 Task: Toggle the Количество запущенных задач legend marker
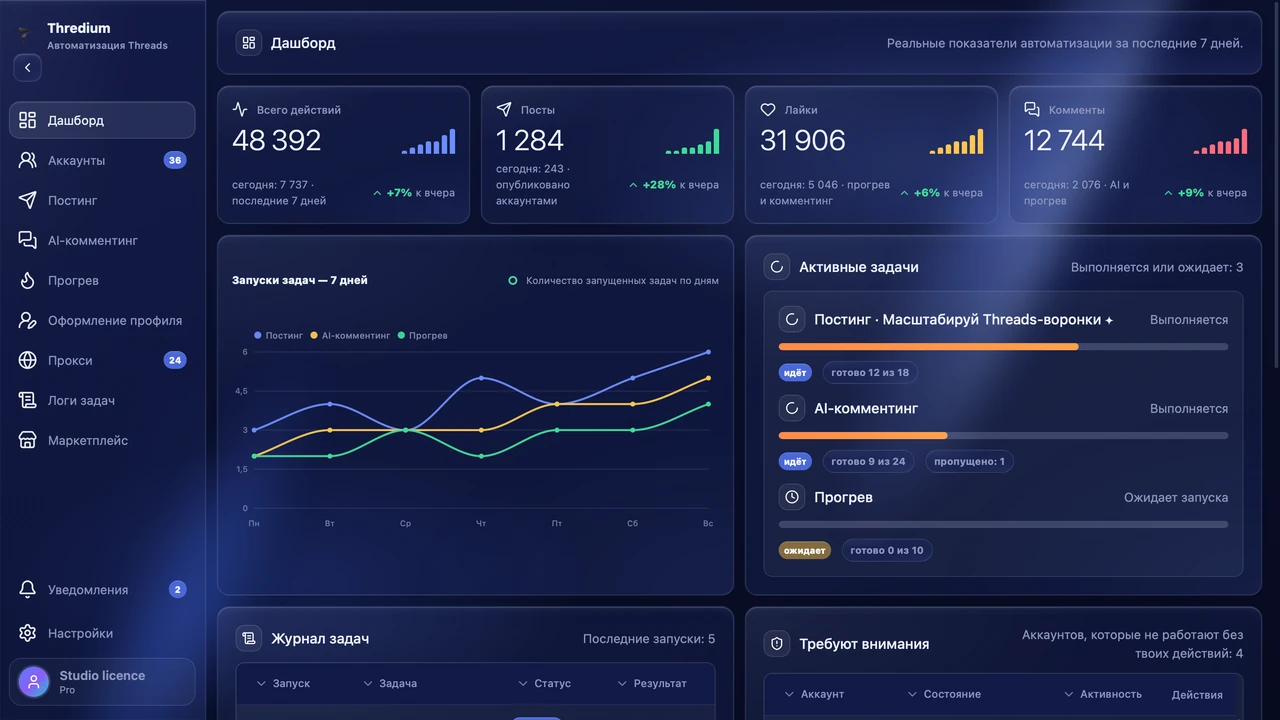coord(513,281)
